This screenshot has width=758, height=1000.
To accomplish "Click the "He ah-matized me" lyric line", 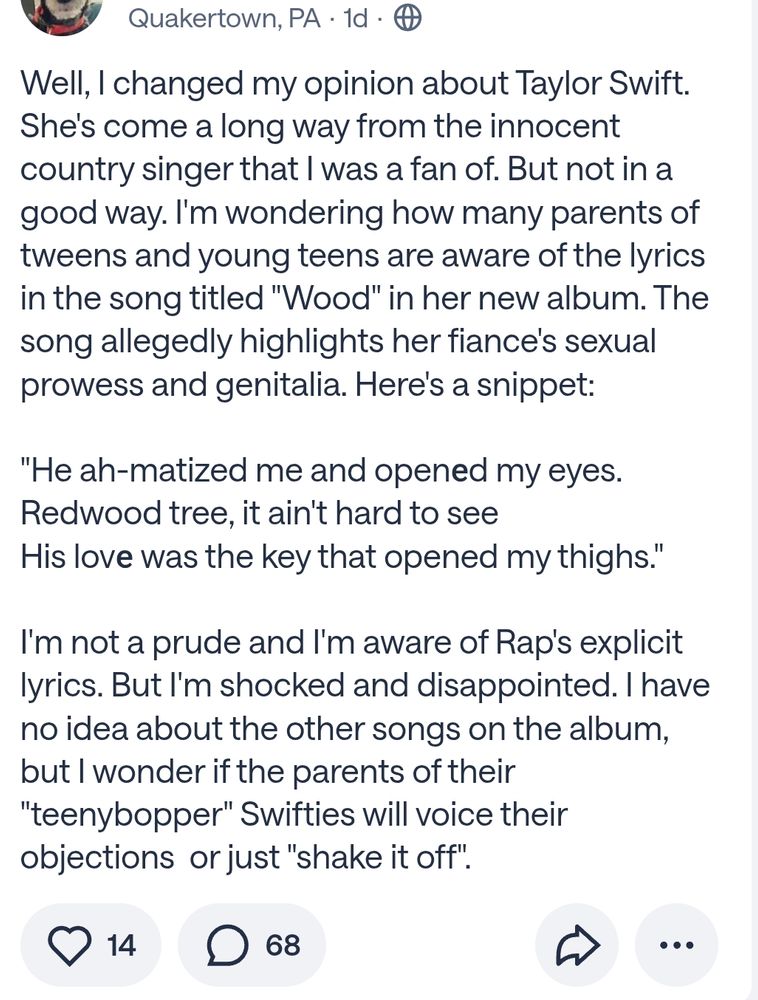I will click(322, 471).
